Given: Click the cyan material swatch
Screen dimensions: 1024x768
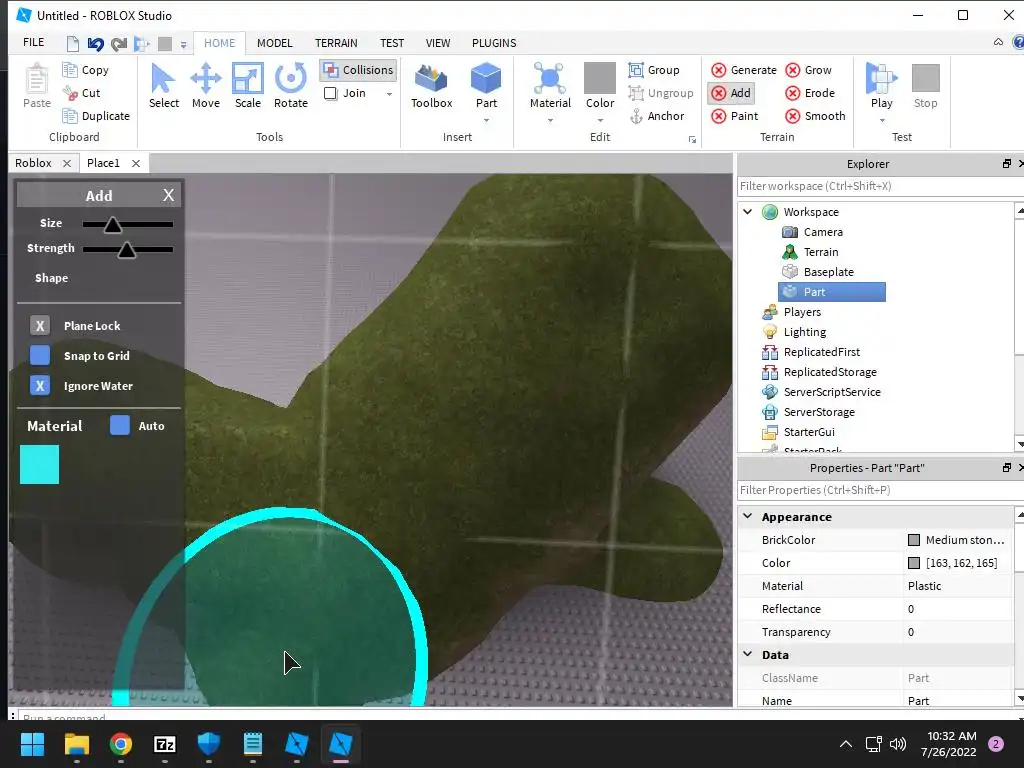Looking at the screenshot, I should [39, 464].
